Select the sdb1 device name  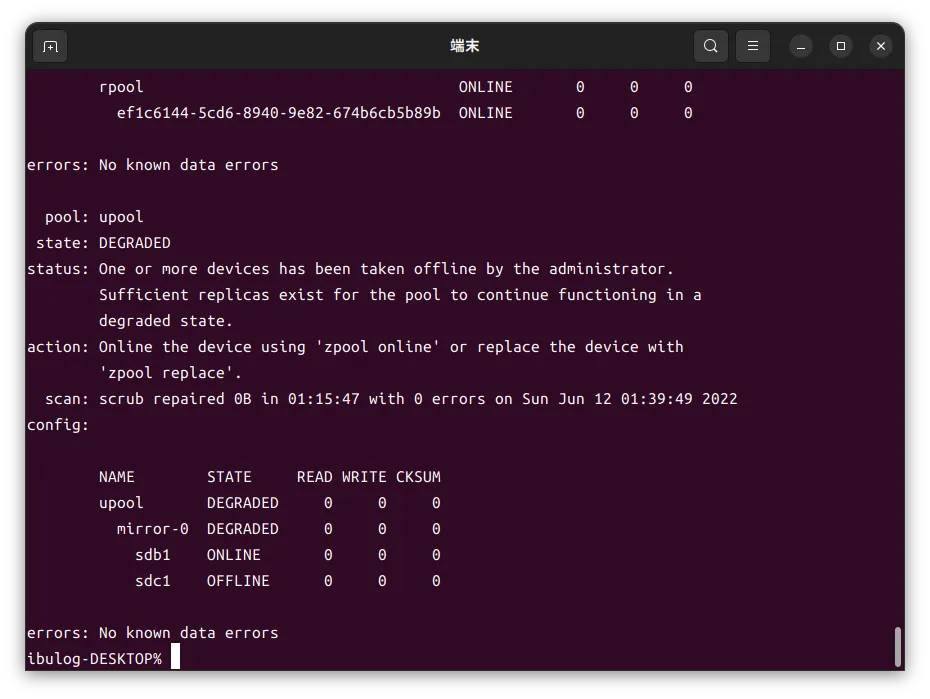(153, 555)
